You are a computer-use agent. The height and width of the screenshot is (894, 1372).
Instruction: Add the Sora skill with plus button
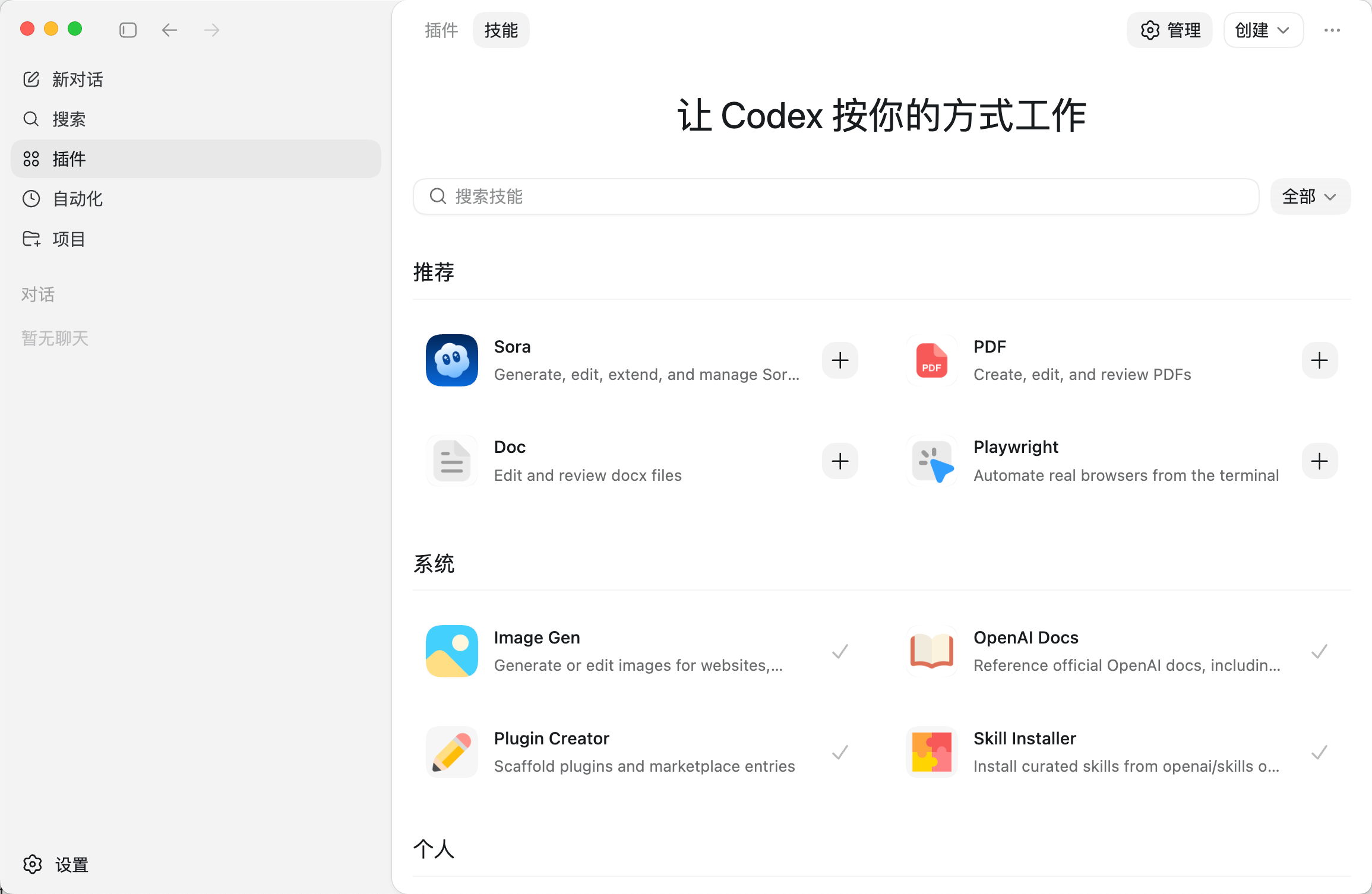click(x=840, y=360)
